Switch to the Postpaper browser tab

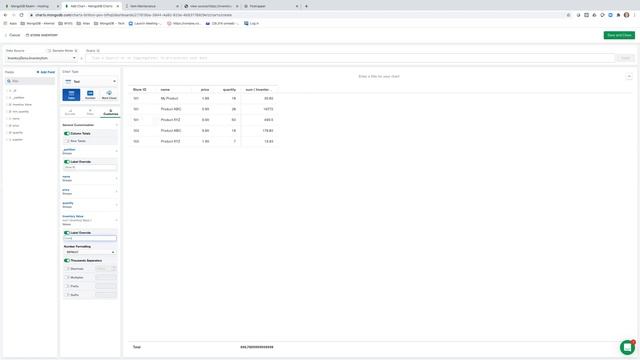click(x=271, y=6)
